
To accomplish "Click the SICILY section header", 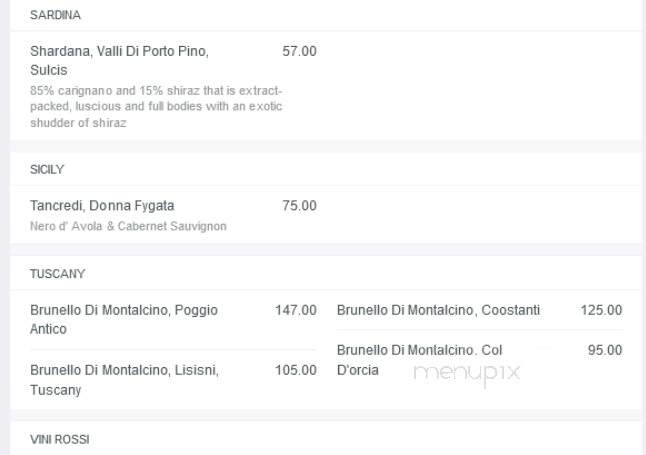I will [x=47, y=169].
